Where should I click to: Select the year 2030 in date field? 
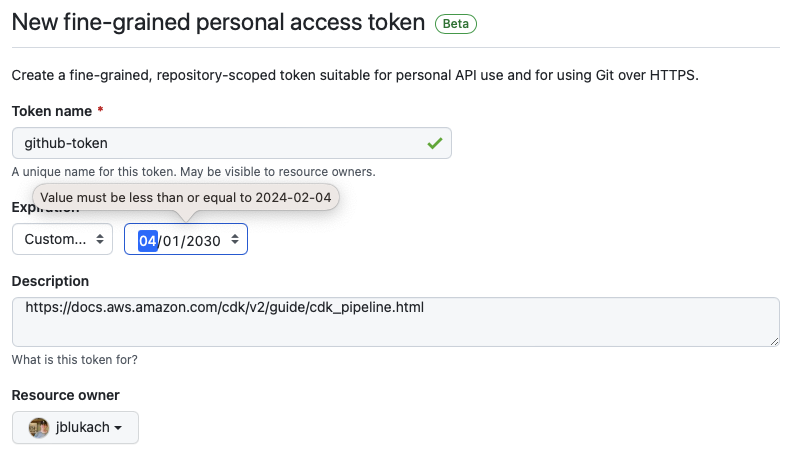click(x=202, y=240)
